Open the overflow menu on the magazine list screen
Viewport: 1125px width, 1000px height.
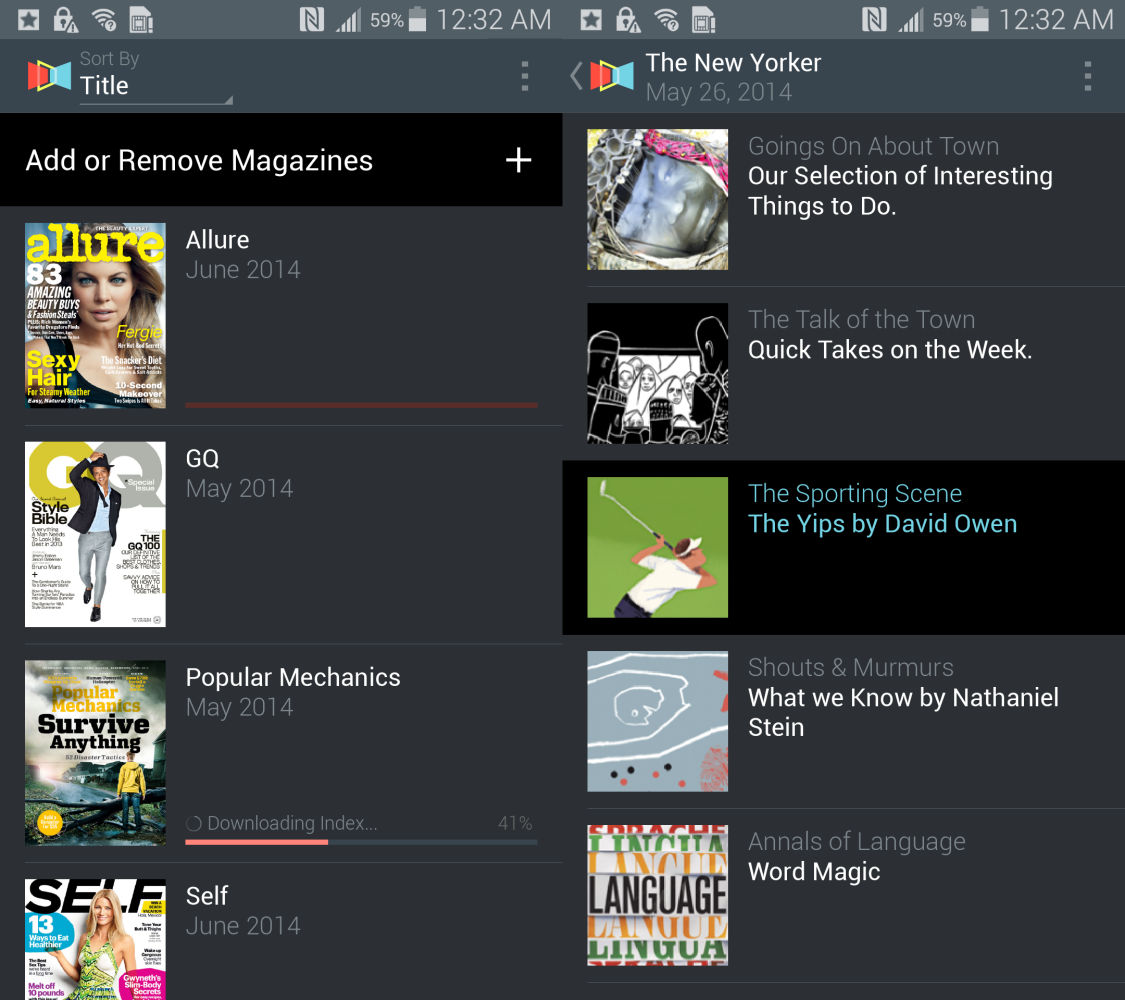(525, 76)
